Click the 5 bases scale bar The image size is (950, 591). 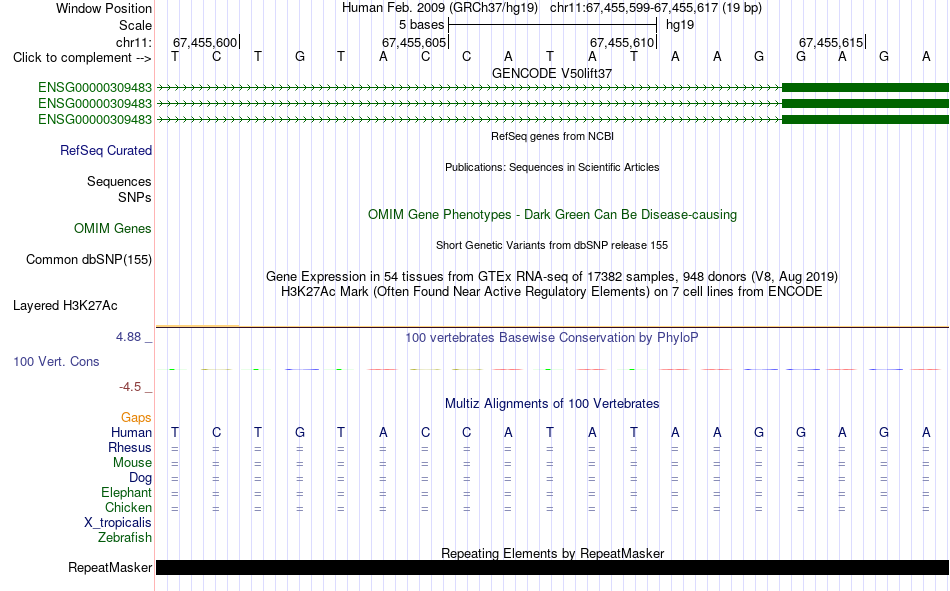coord(552,25)
